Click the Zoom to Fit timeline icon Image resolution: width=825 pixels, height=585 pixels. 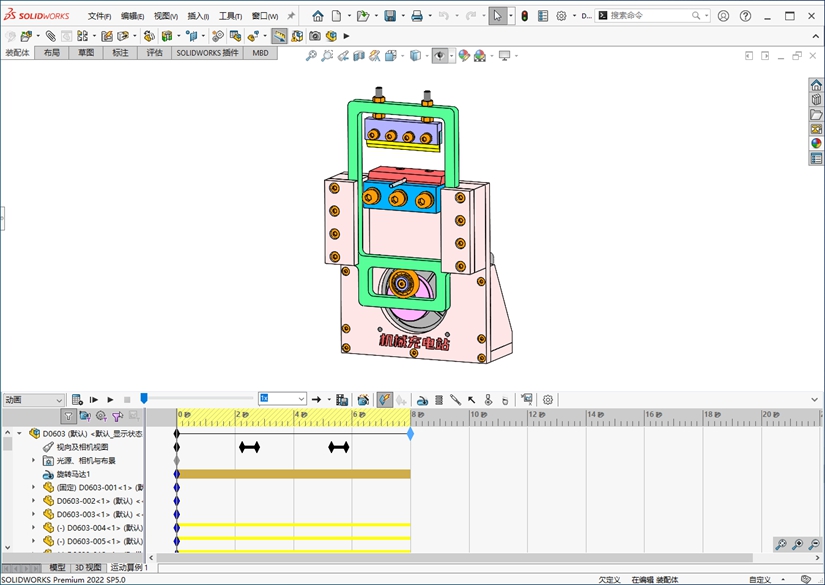click(x=780, y=545)
